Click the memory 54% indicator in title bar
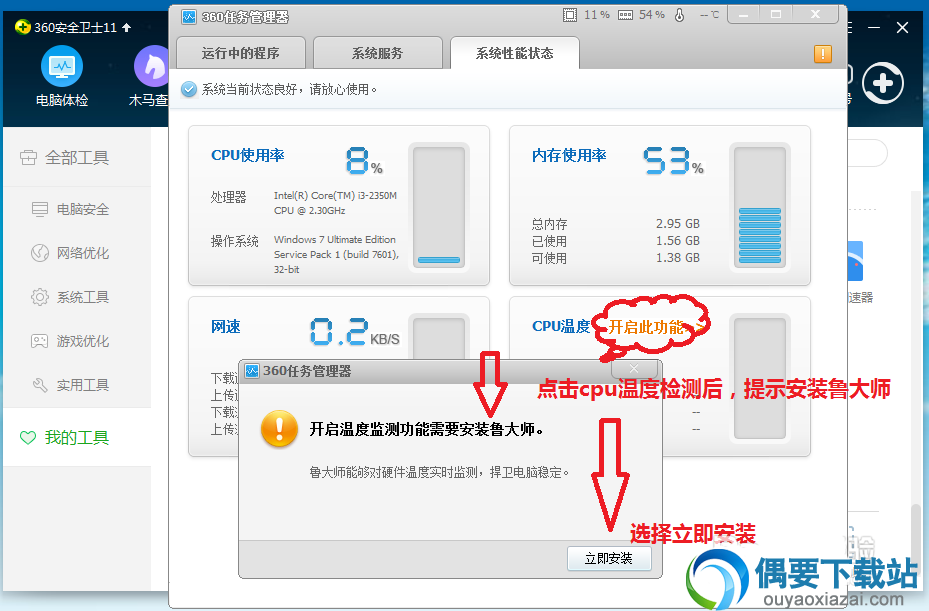 (x=641, y=15)
